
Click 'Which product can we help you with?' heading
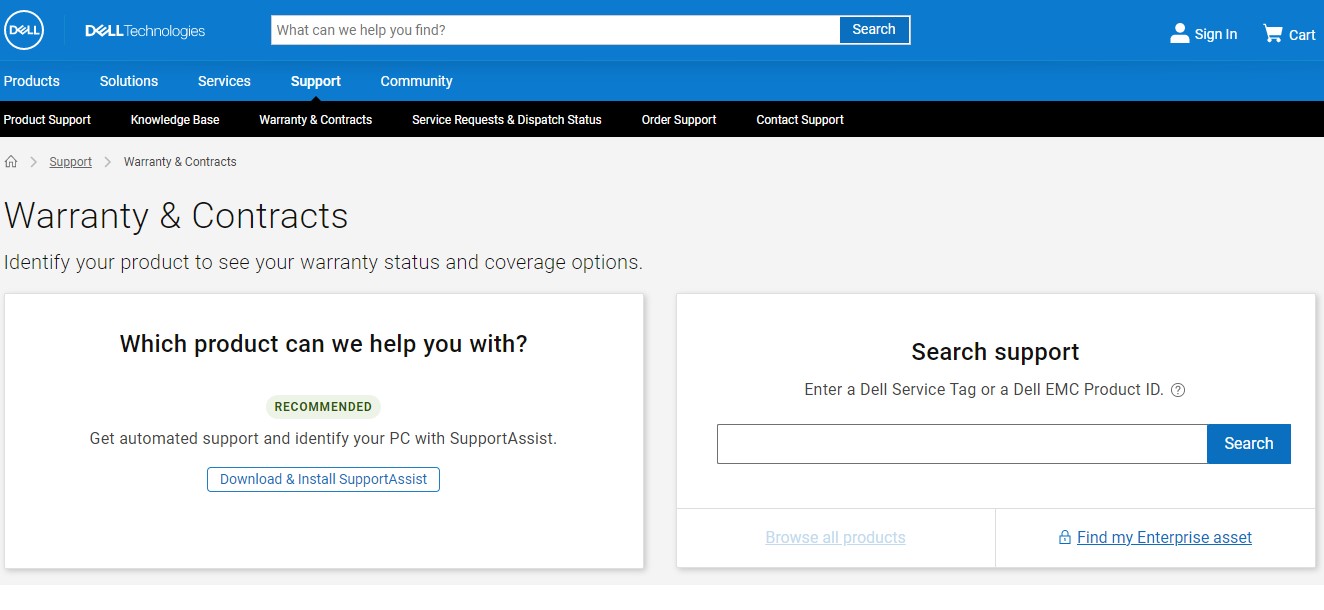tap(323, 345)
